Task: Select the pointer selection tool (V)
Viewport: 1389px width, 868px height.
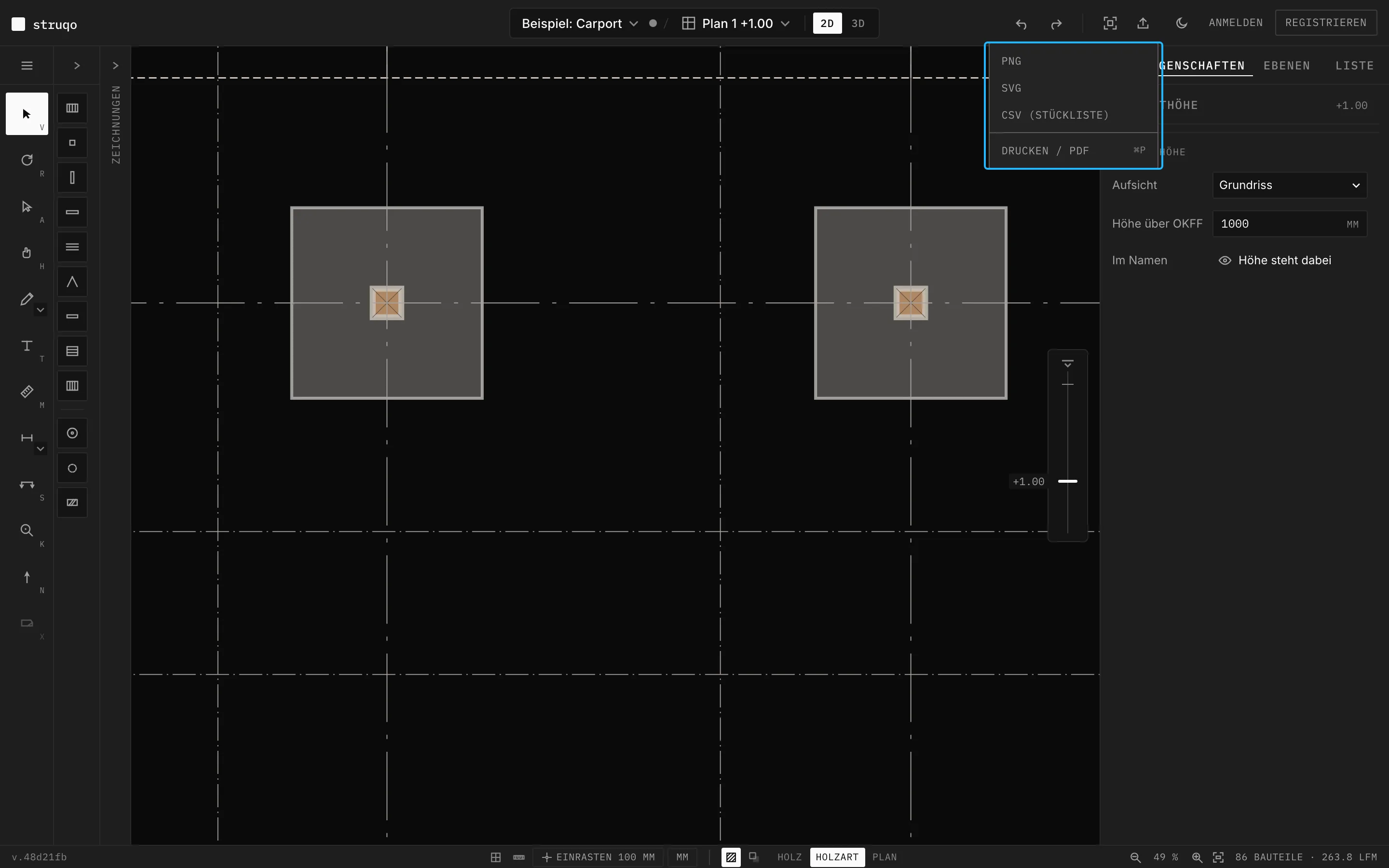Action: pos(27,114)
